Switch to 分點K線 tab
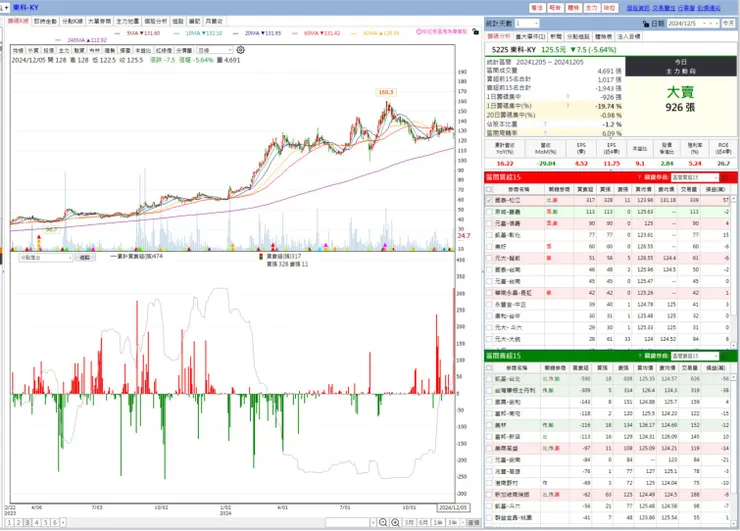This screenshot has width=740, height=531. tap(73, 21)
